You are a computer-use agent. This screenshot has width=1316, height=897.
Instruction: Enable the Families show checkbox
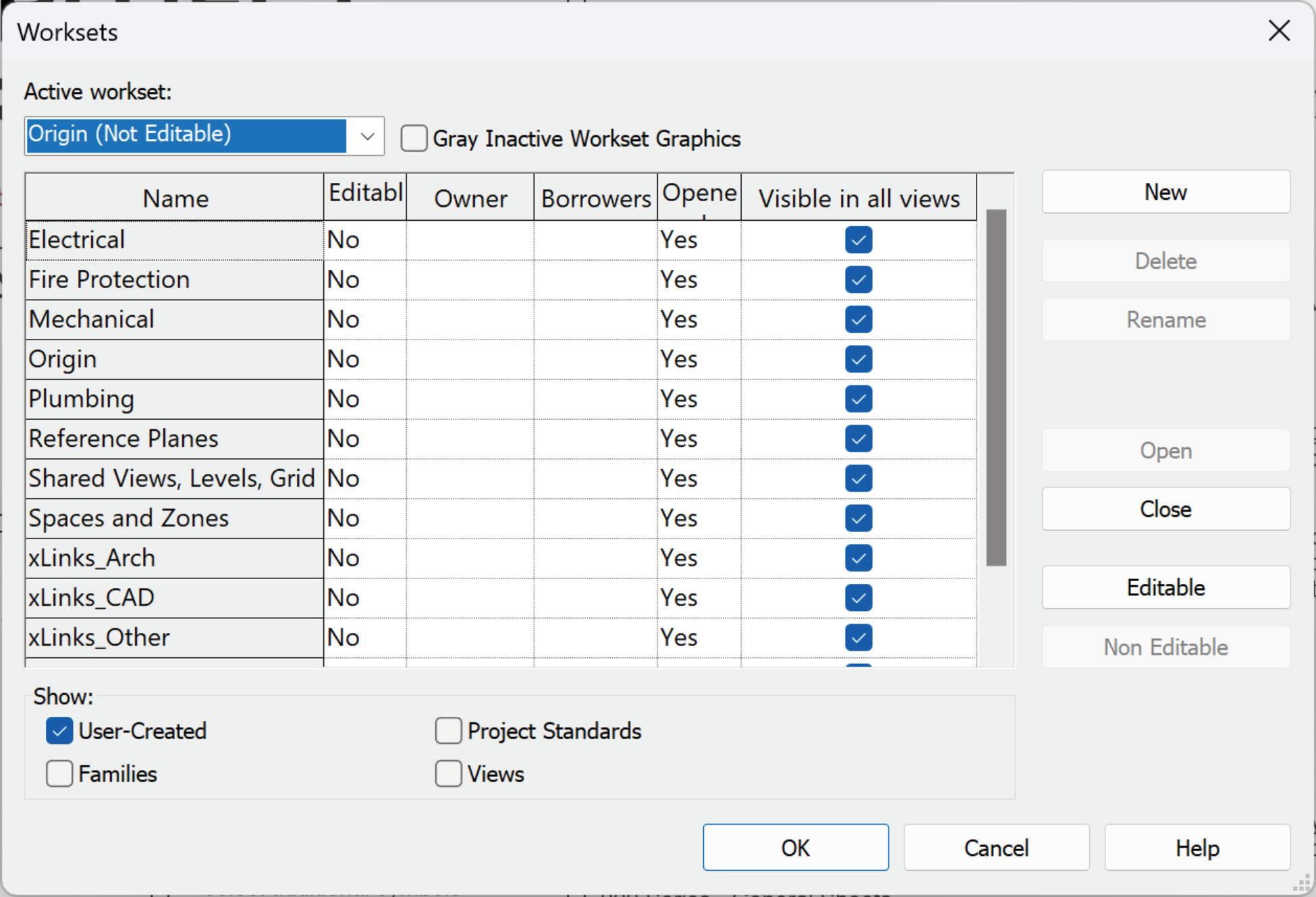tap(59, 773)
